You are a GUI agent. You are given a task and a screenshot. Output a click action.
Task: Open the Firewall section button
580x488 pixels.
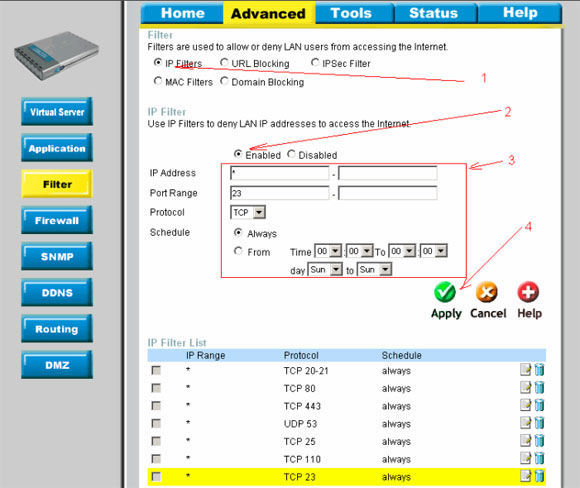tap(57, 221)
